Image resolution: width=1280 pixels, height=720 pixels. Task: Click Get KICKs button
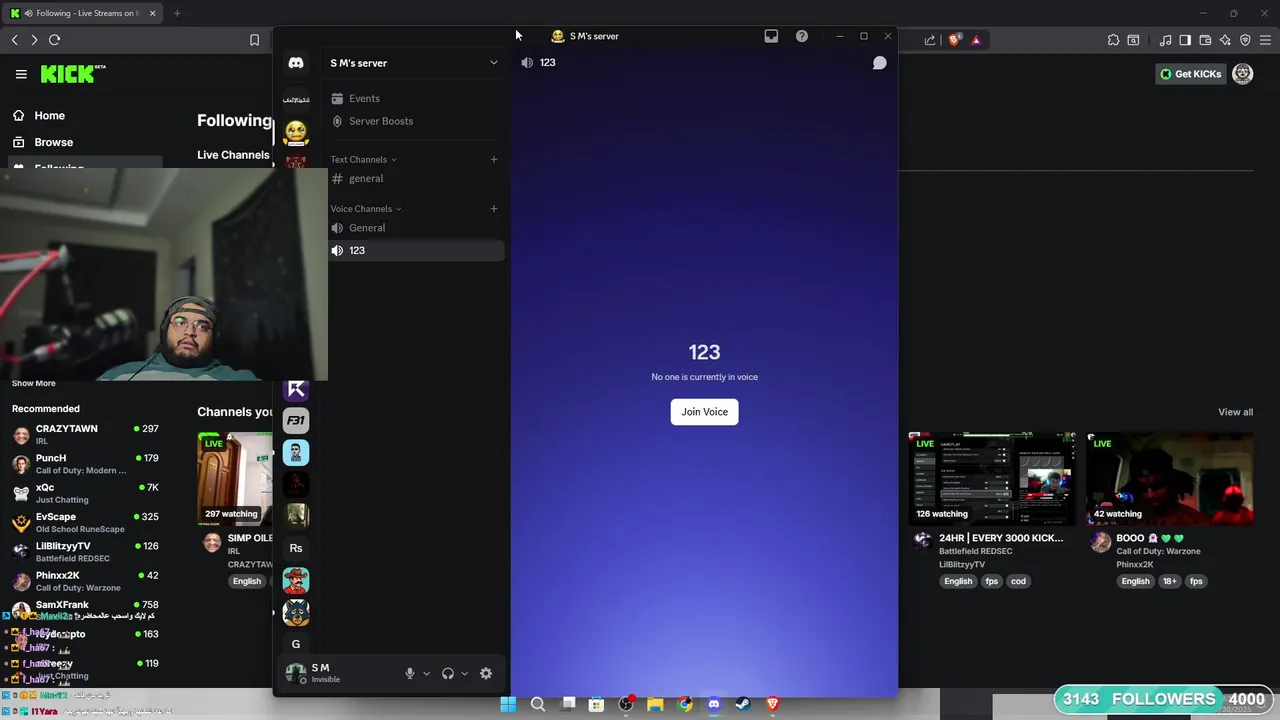pyautogui.click(x=1190, y=74)
